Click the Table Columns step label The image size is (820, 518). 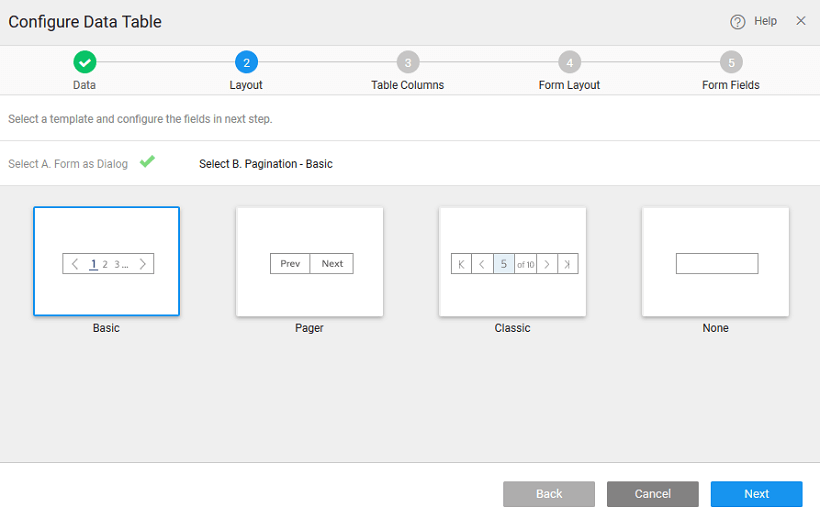pyautogui.click(x=407, y=85)
